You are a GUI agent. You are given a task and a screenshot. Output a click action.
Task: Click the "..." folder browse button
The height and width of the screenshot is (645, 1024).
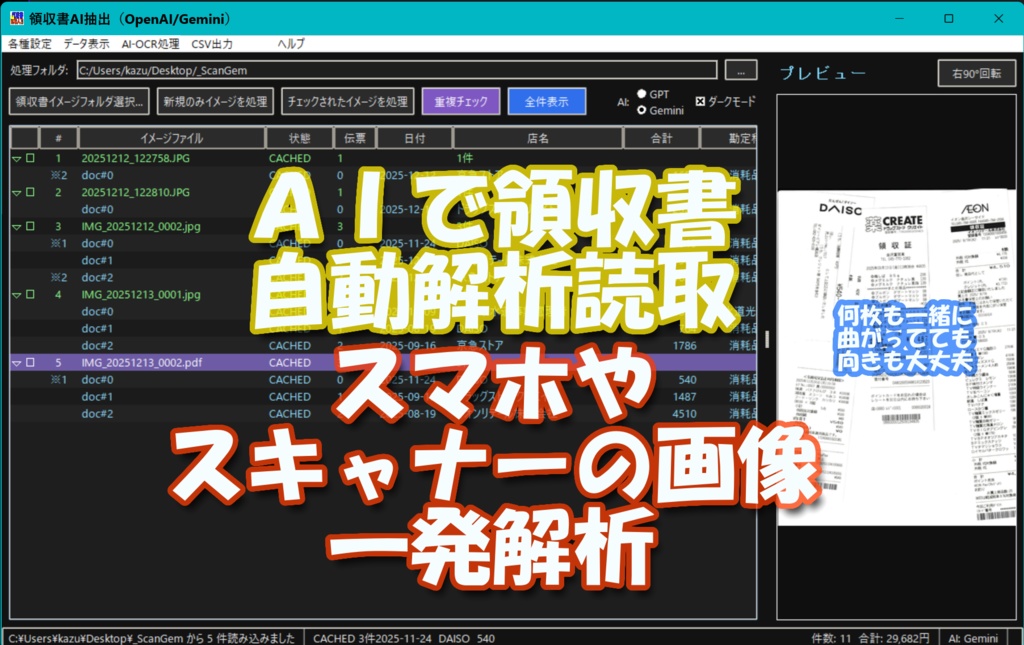[x=740, y=69]
